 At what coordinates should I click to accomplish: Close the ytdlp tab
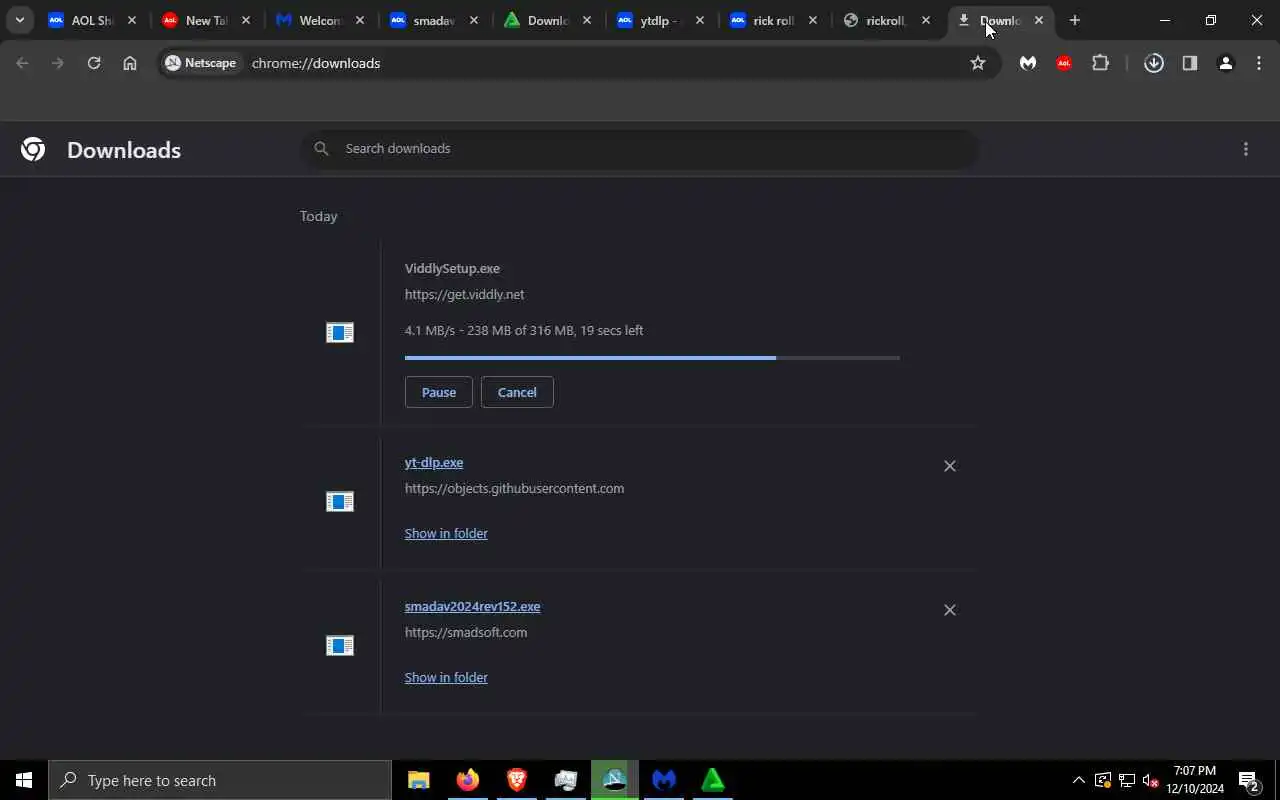click(x=699, y=20)
